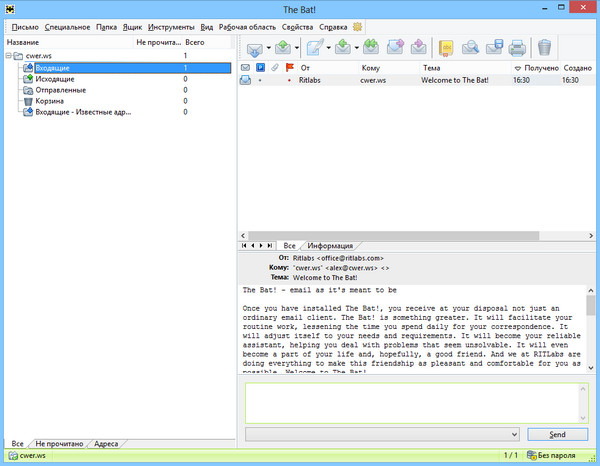Select the Корзина folder

point(51,101)
